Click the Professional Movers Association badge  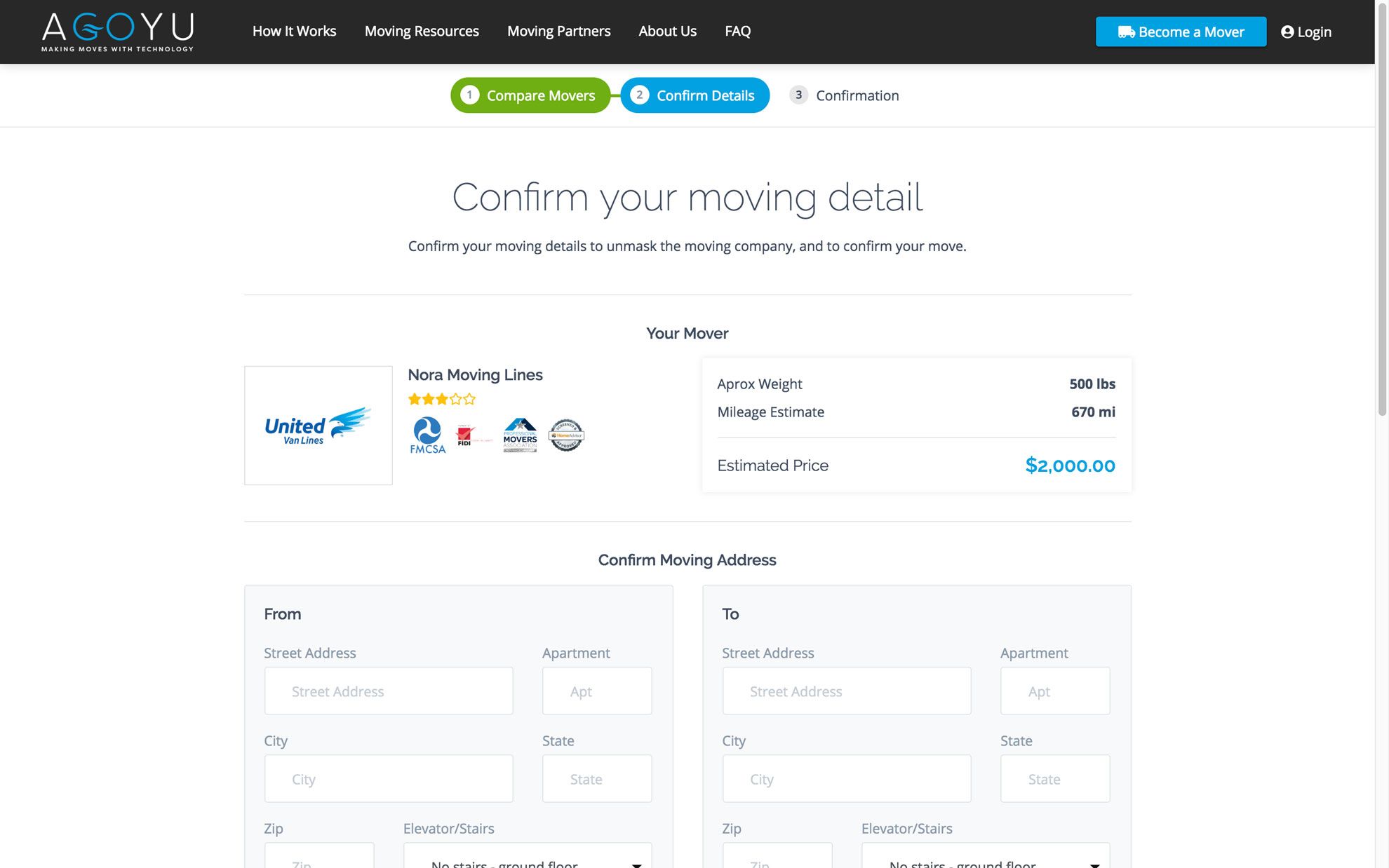(520, 435)
